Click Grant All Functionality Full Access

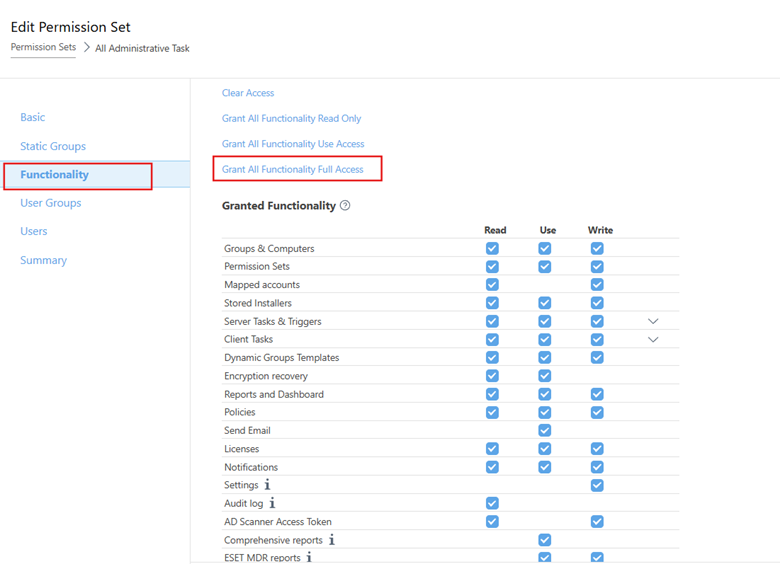293,169
